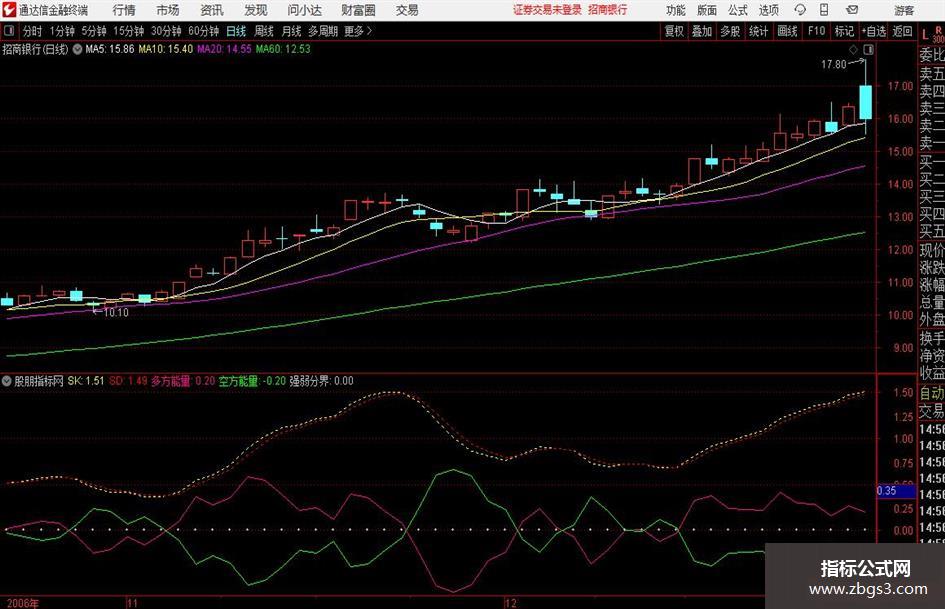Expand the 股朋指标网 indicator dropdown

pos(6,381)
